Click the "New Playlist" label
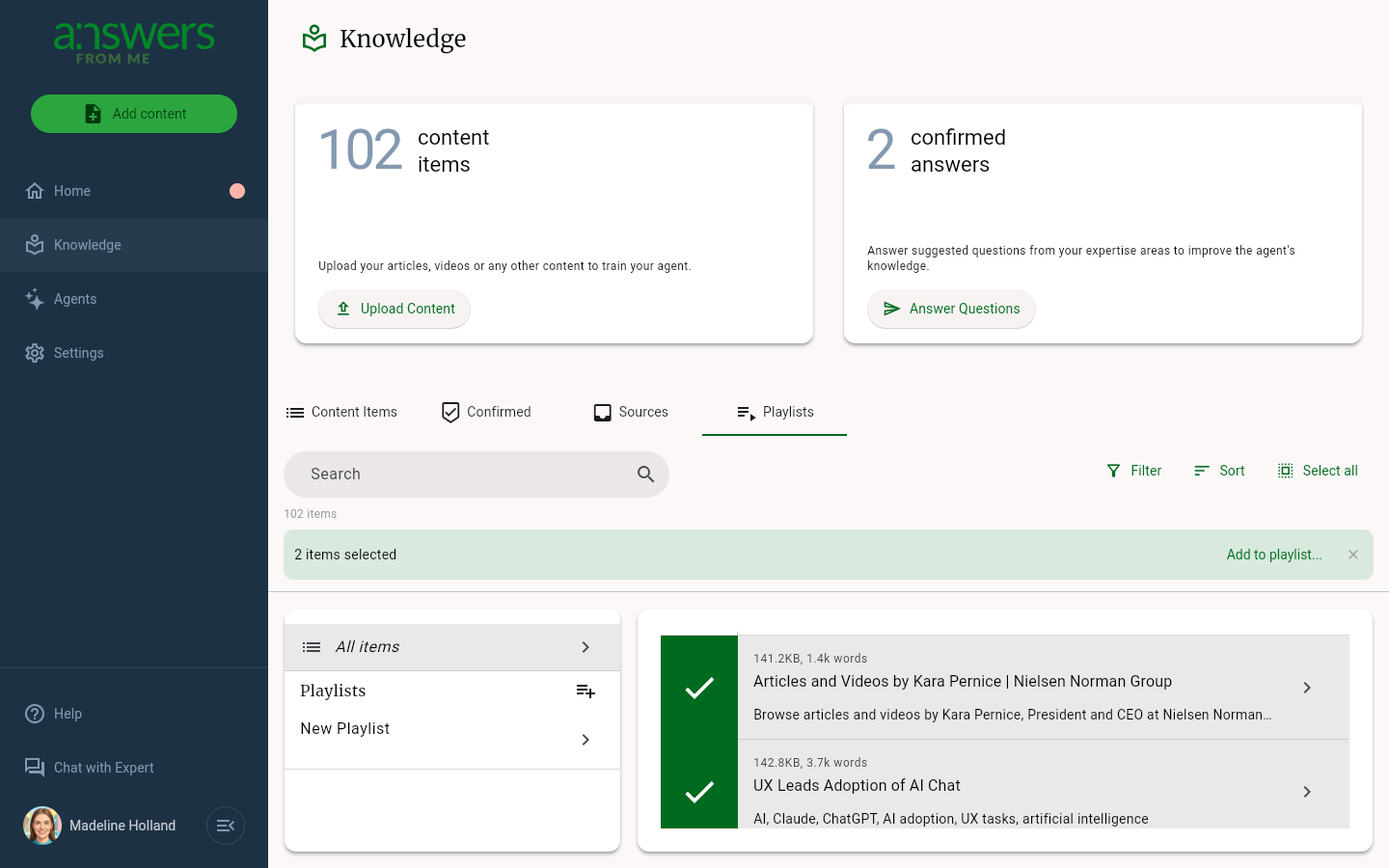 click(x=345, y=729)
